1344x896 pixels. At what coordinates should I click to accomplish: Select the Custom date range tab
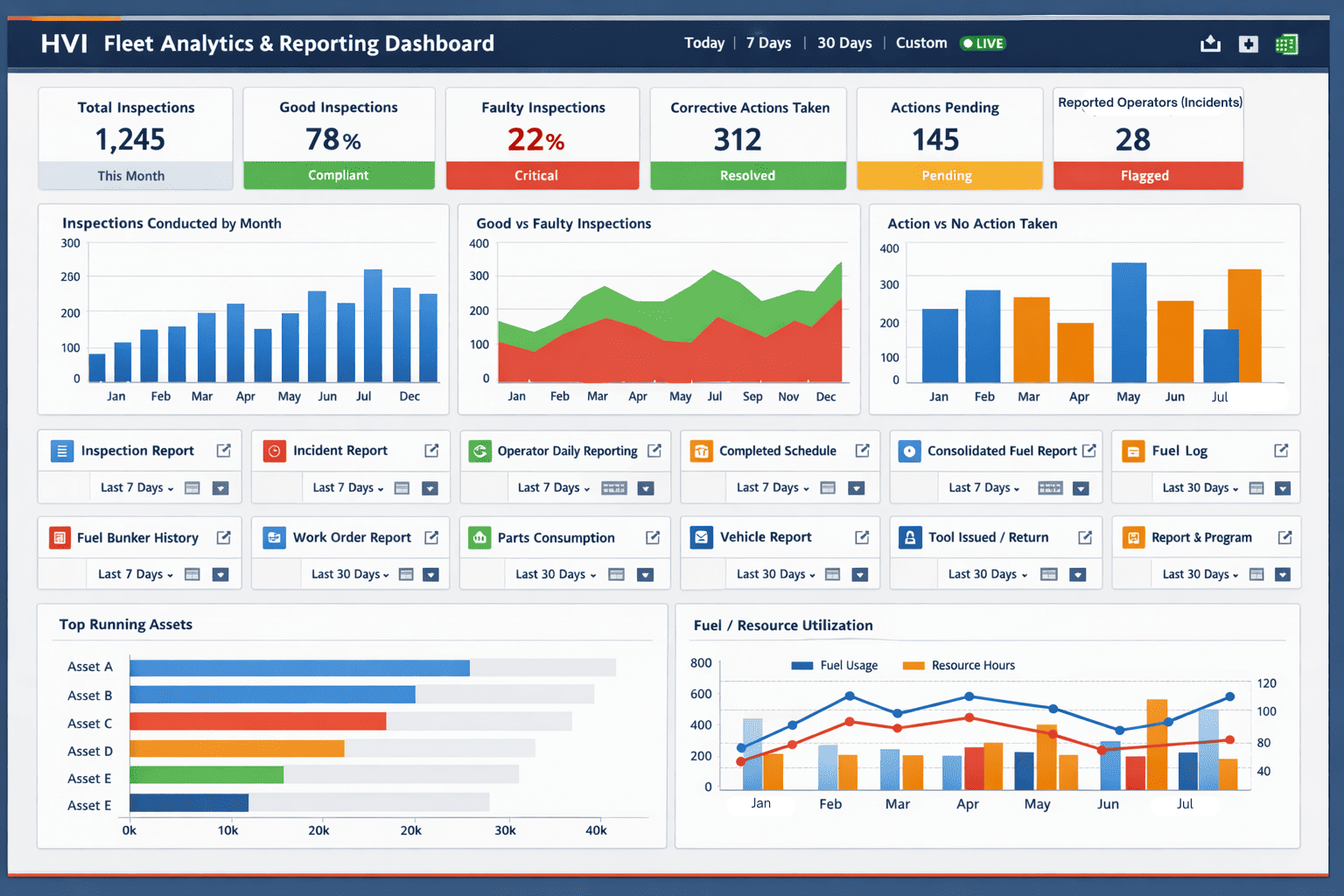tap(920, 42)
